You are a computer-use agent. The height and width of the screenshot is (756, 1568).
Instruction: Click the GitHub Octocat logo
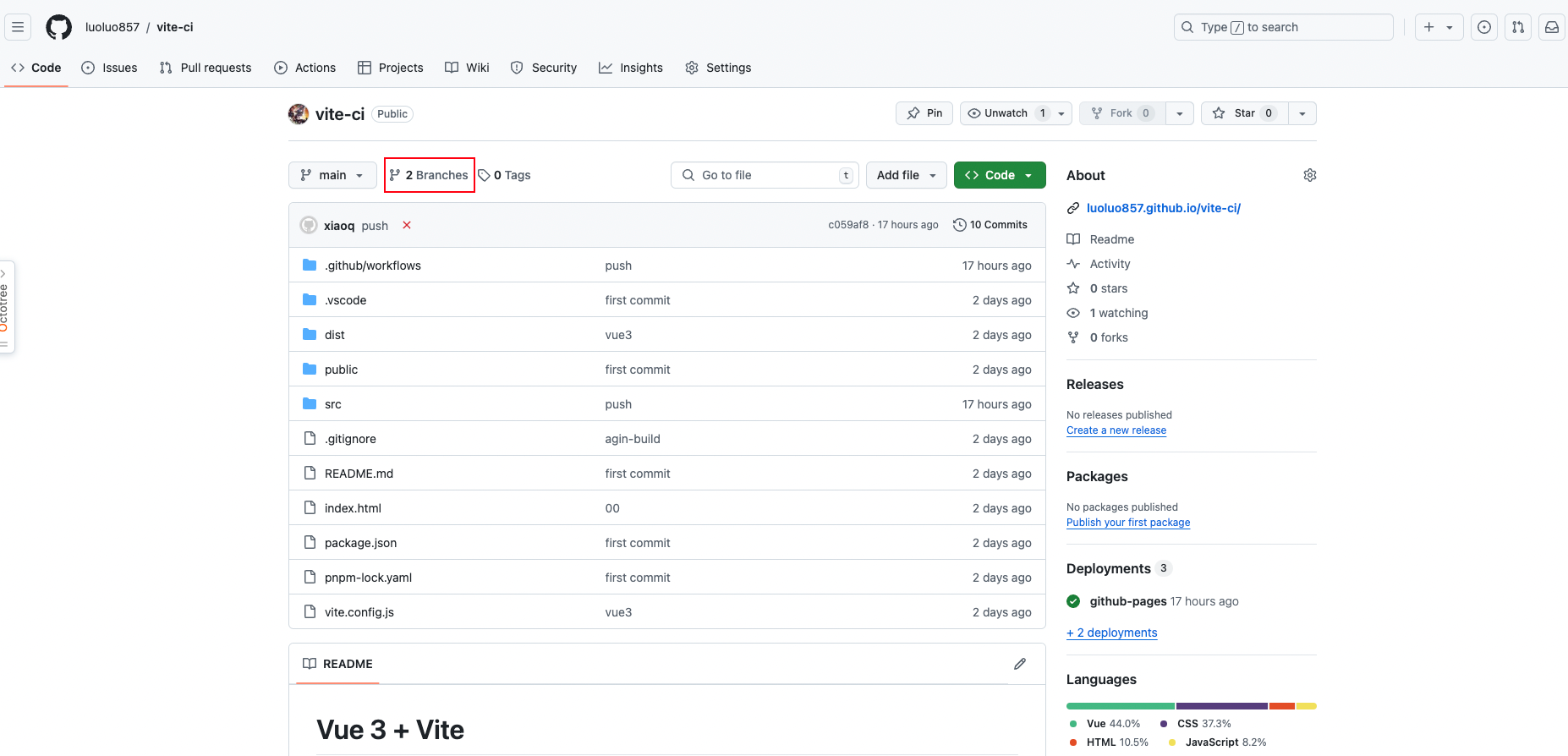58,27
